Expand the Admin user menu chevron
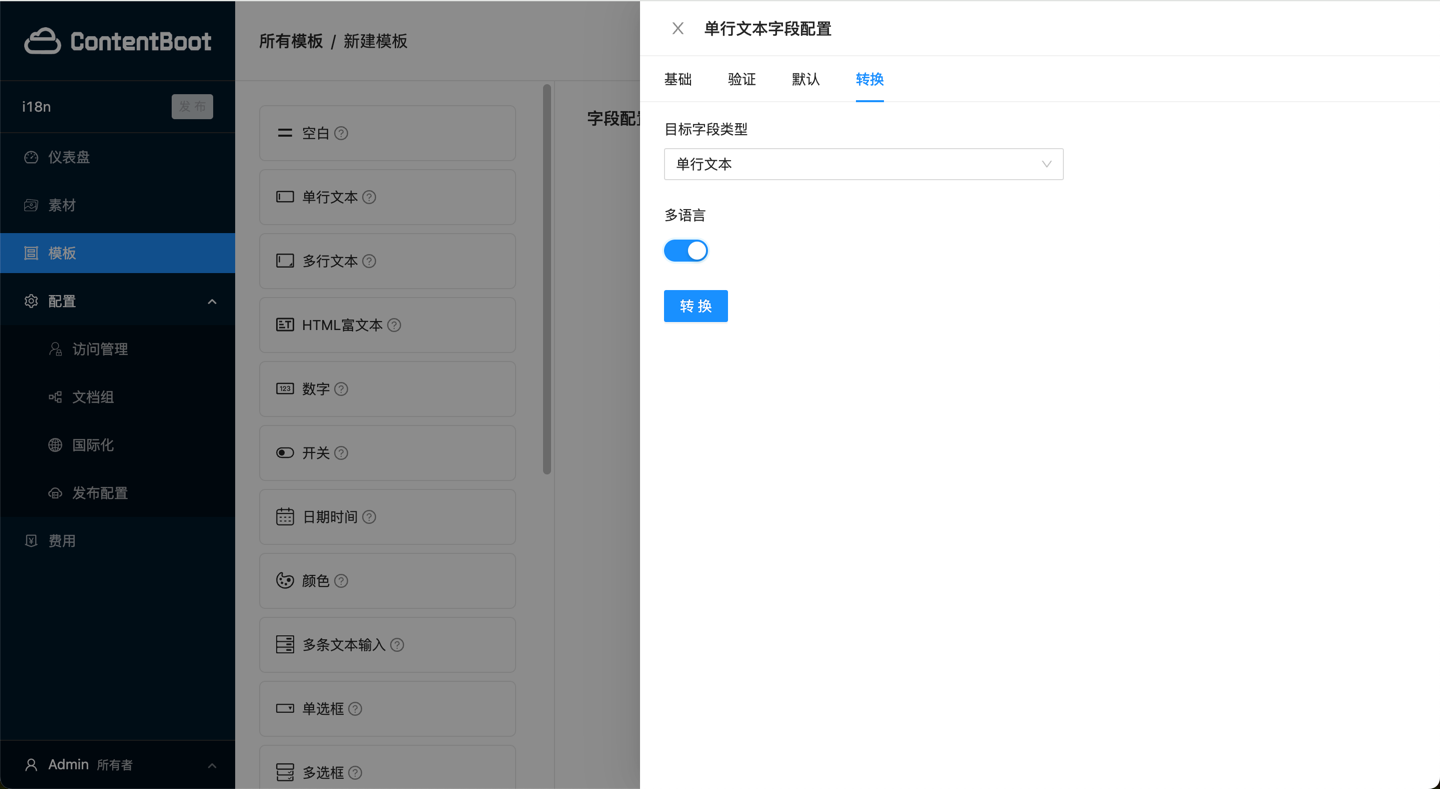This screenshot has height=789, width=1440. (212, 765)
